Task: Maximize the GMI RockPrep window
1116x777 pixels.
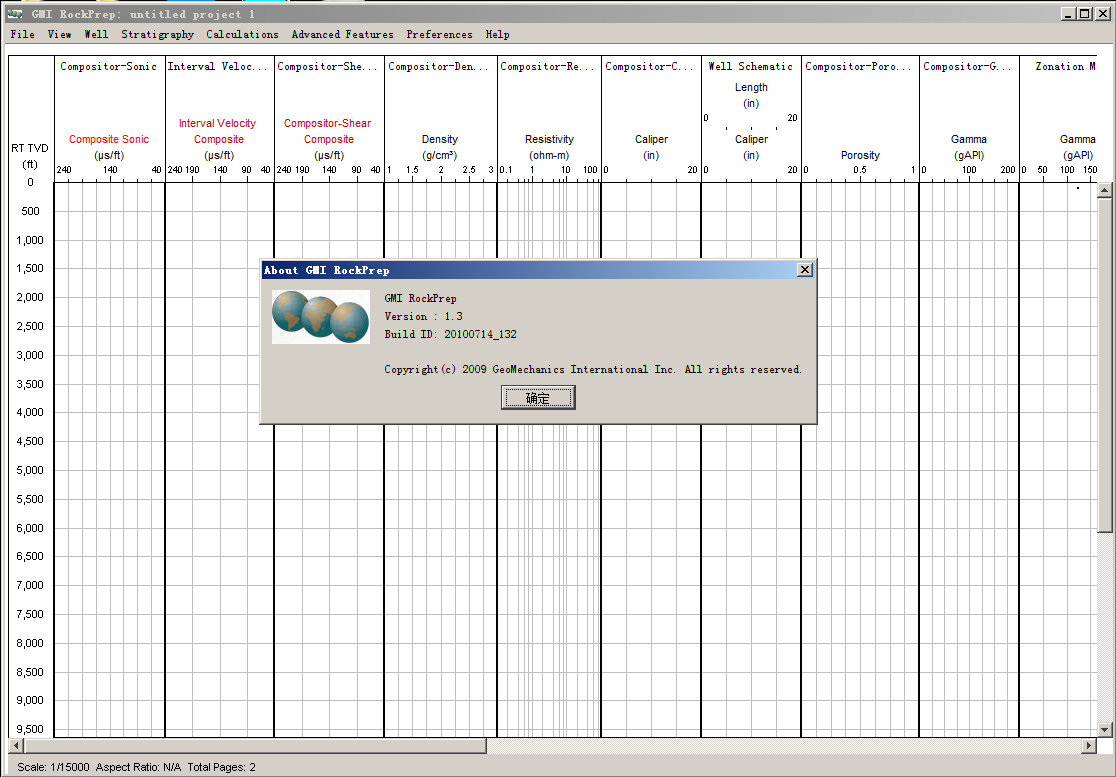Action: coord(1084,14)
